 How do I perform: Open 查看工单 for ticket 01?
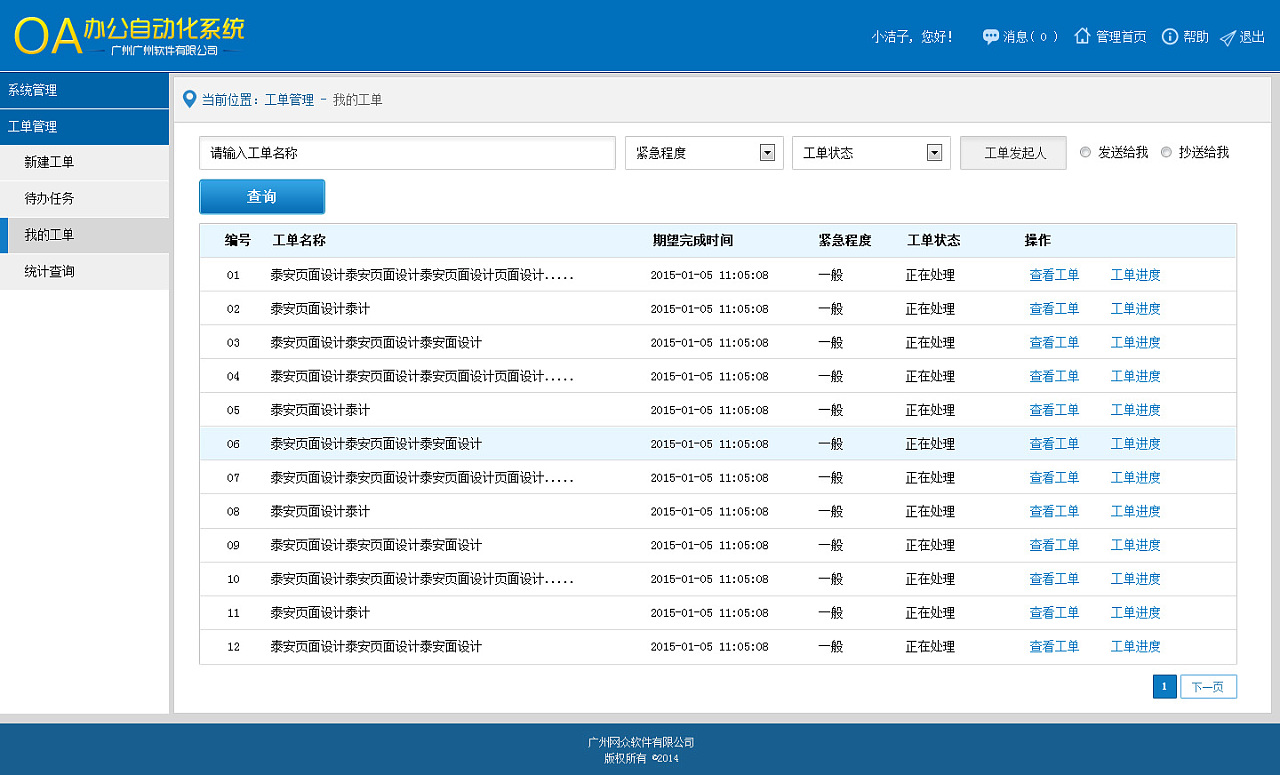[1054, 274]
